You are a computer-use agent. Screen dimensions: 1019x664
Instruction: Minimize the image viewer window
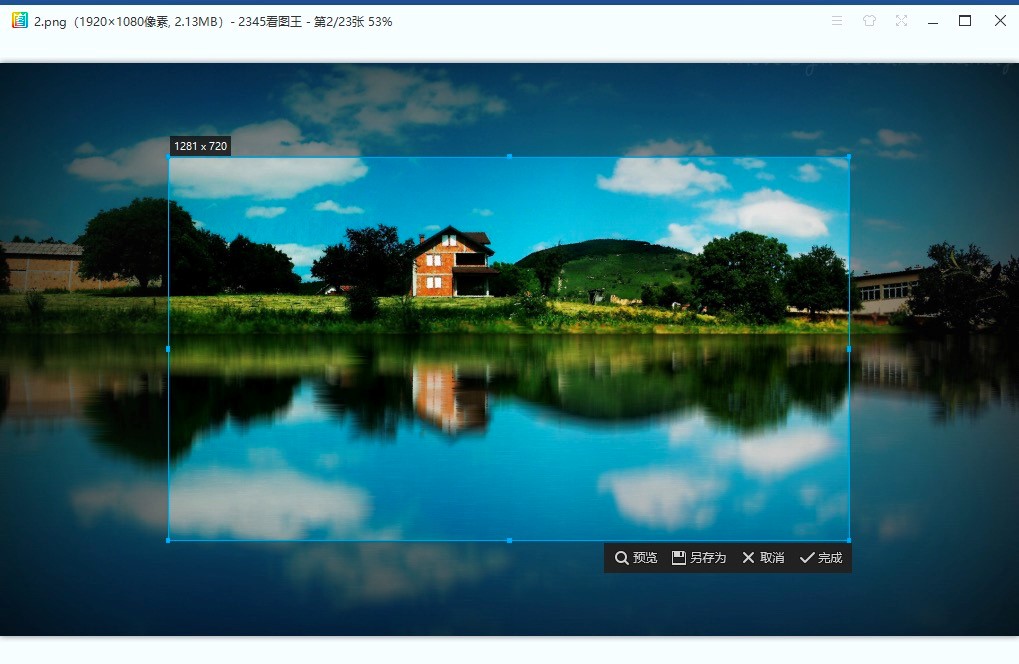933,21
